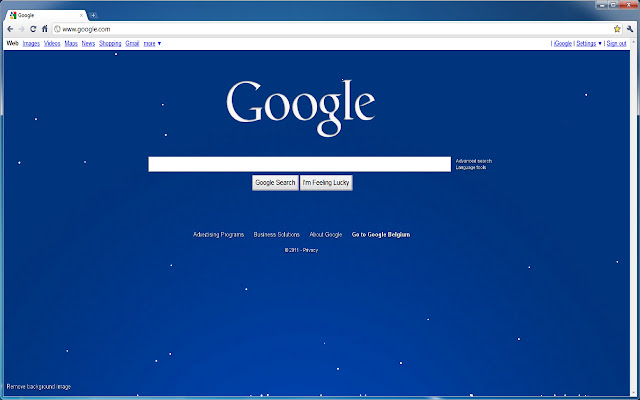The image size is (640, 400).
Task: Open a new tab with the plus button
Action: click(93, 16)
